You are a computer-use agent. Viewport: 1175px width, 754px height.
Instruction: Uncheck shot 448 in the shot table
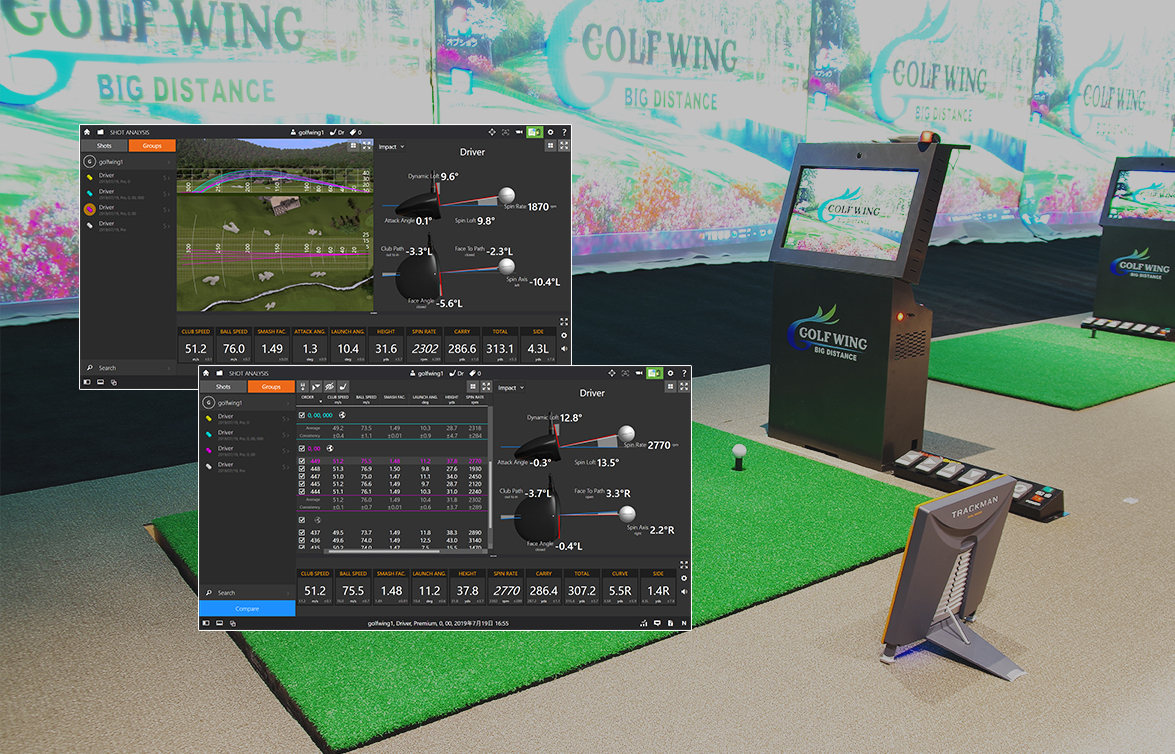[x=301, y=469]
